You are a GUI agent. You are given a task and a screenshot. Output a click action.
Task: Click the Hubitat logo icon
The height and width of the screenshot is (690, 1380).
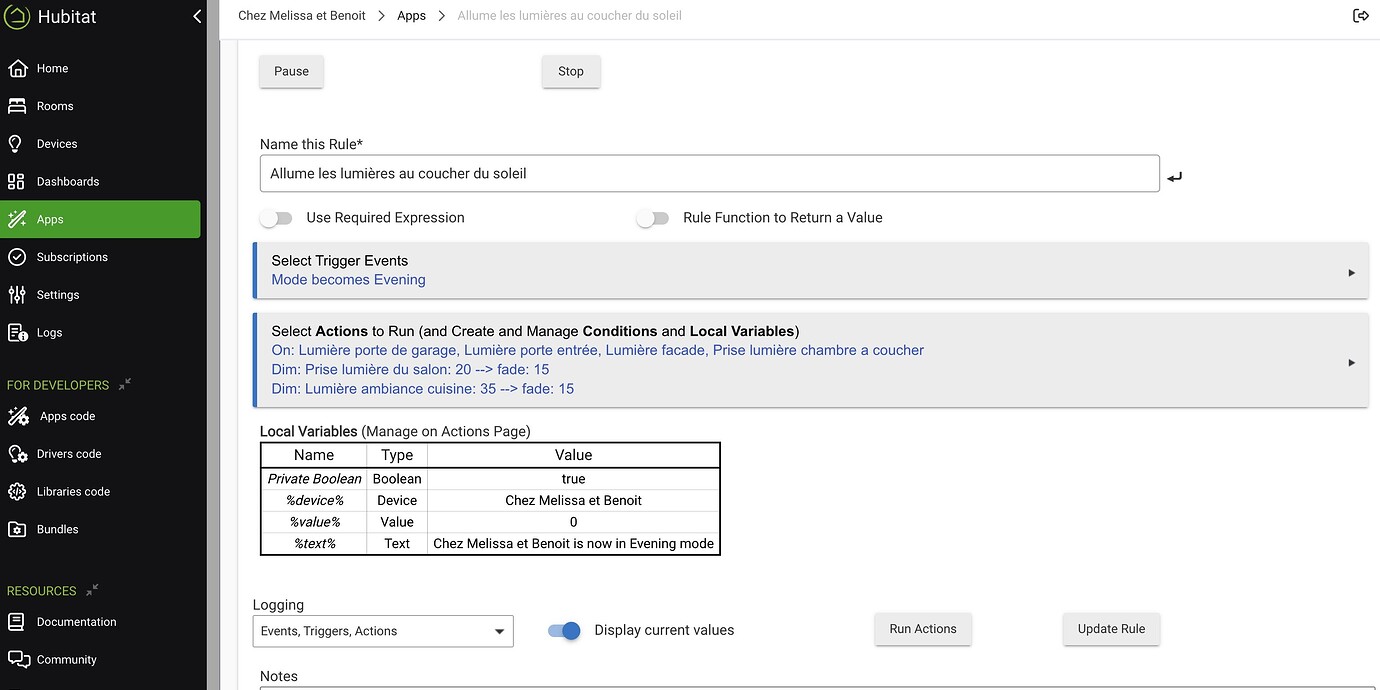(17, 17)
